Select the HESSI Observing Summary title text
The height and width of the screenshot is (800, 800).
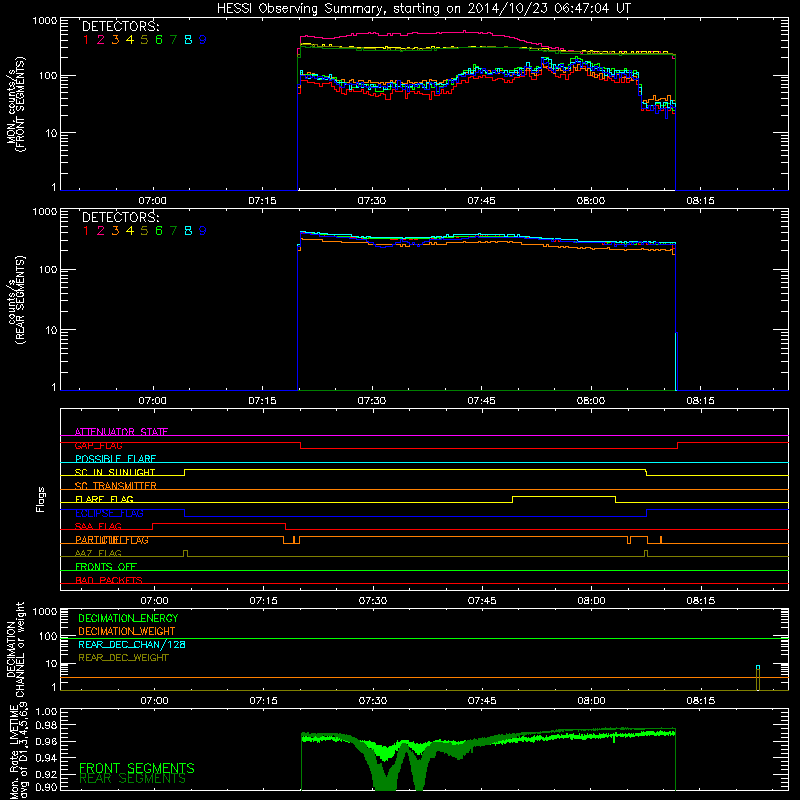tap(423, 9)
